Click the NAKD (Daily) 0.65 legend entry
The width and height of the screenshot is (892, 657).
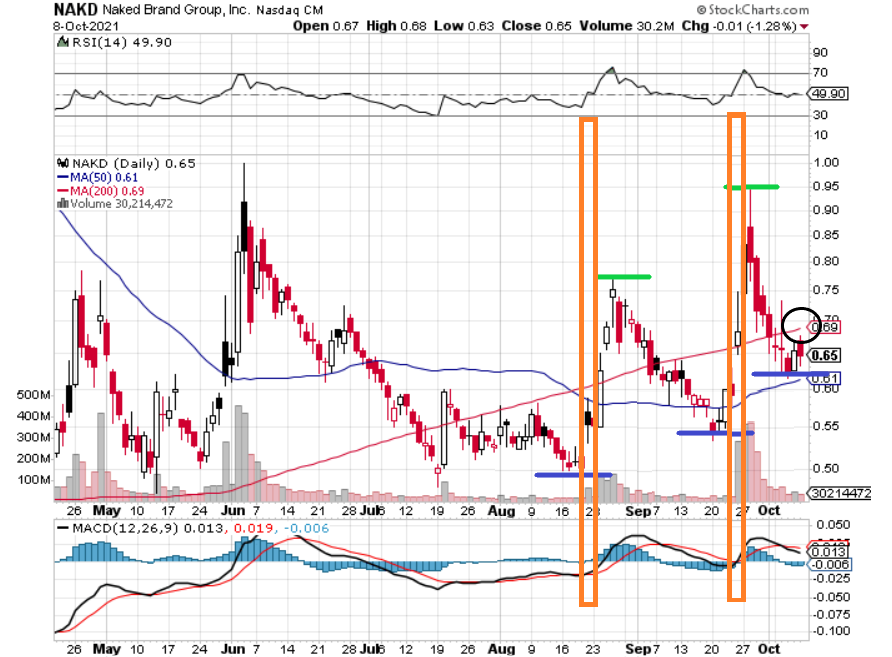[134, 164]
